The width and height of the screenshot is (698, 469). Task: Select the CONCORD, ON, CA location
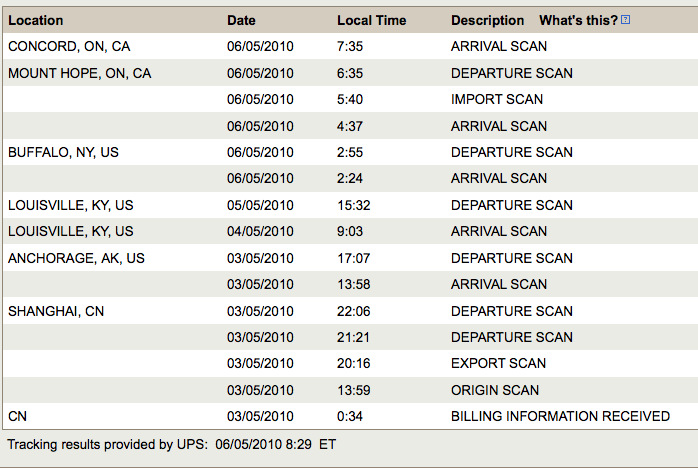click(x=69, y=46)
